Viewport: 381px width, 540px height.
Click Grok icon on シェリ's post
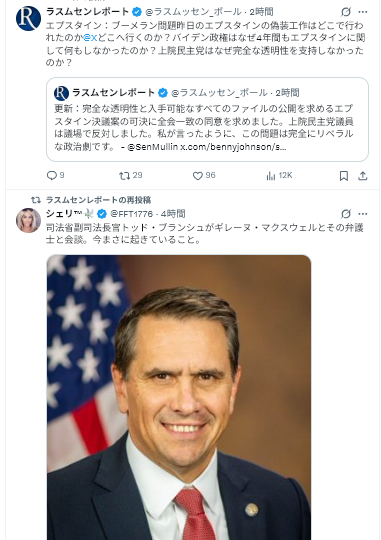[x=346, y=214]
